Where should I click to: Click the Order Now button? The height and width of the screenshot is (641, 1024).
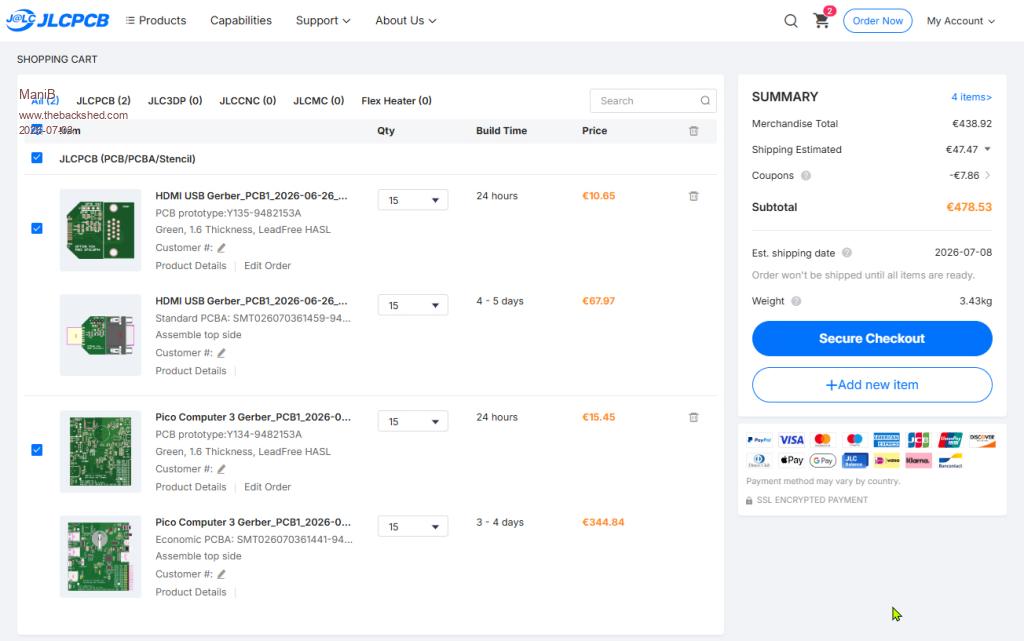pyautogui.click(x=878, y=21)
